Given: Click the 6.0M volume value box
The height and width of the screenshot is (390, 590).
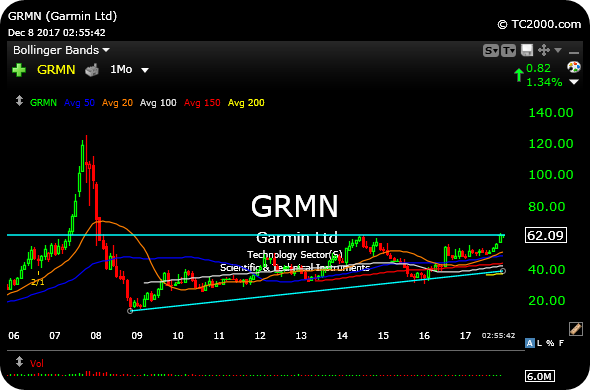Looking at the screenshot, I should click(540, 376).
